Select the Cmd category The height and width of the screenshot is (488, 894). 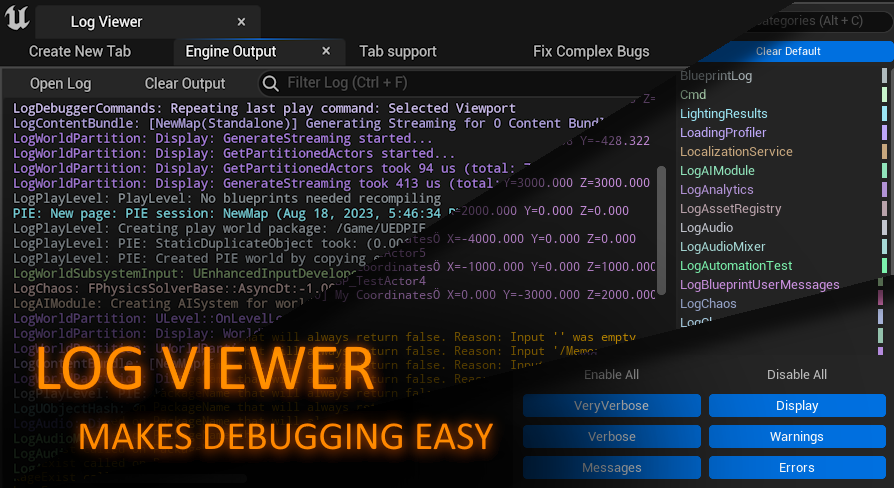(x=693, y=95)
